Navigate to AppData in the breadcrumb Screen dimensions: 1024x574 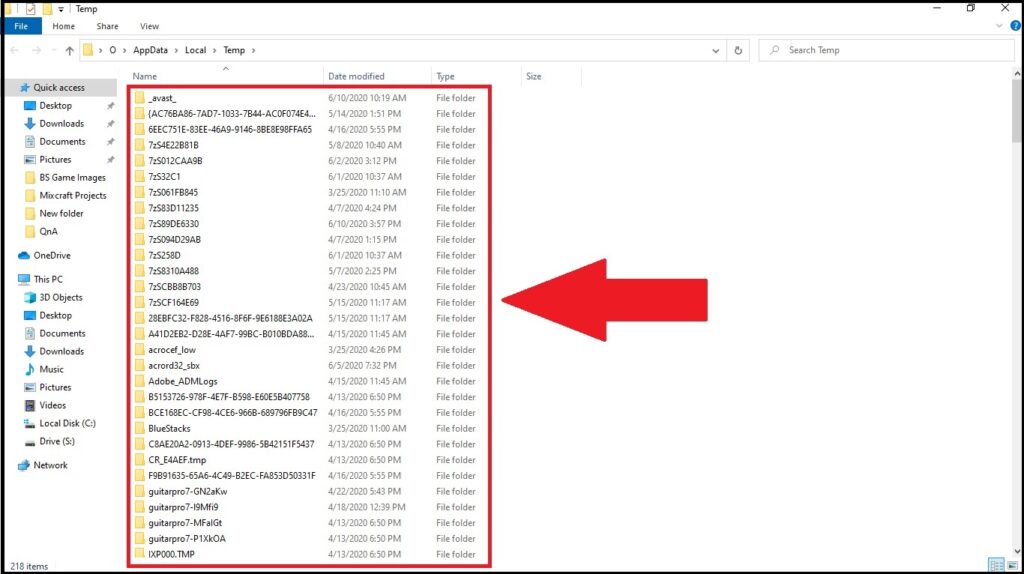(150, 50)
